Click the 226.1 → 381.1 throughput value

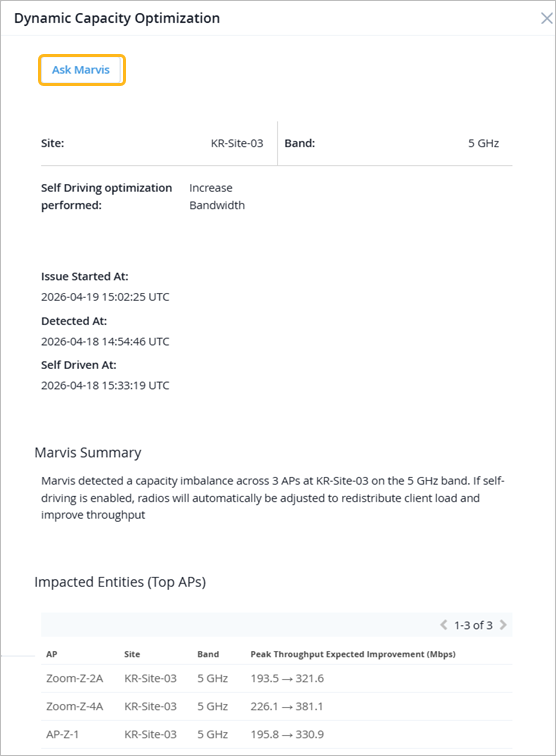tap(287, 706)
